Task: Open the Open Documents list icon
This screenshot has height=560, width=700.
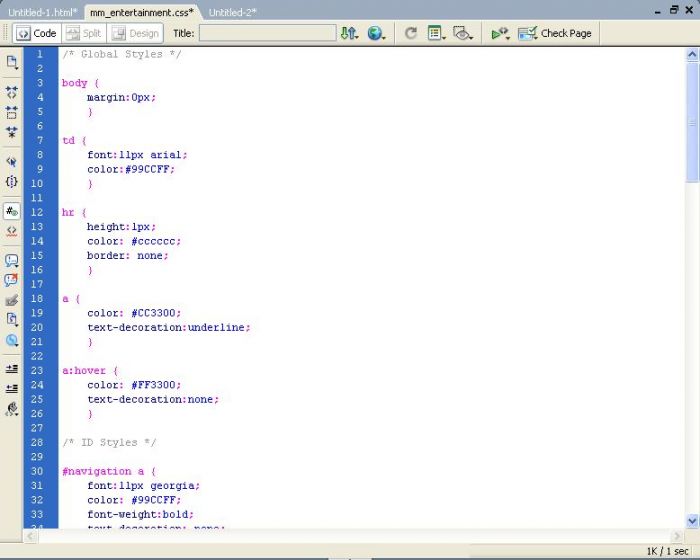Action: pos(12,62)
